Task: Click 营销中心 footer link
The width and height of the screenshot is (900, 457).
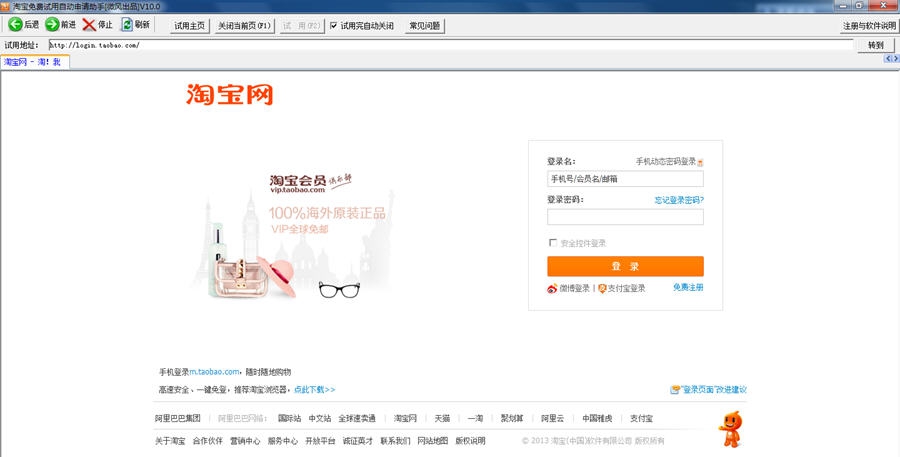Action: tap(245, 441)
